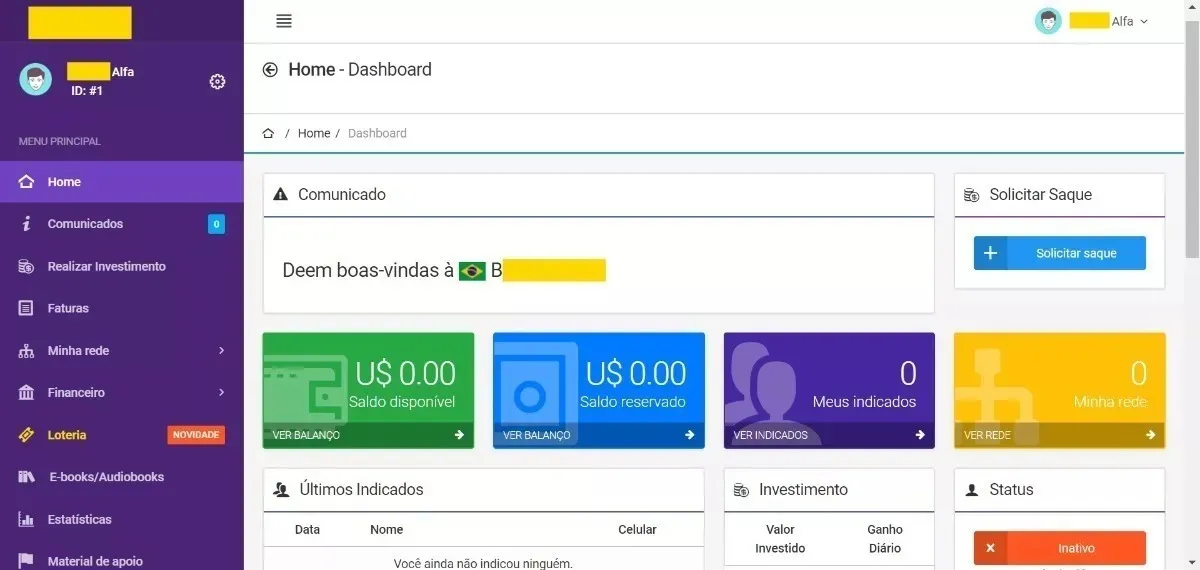Image resolution: width=1200 pixels, height=570 pixels.
Task: Click the Solicitar saque blue button
Action: tap(1060, 253)
